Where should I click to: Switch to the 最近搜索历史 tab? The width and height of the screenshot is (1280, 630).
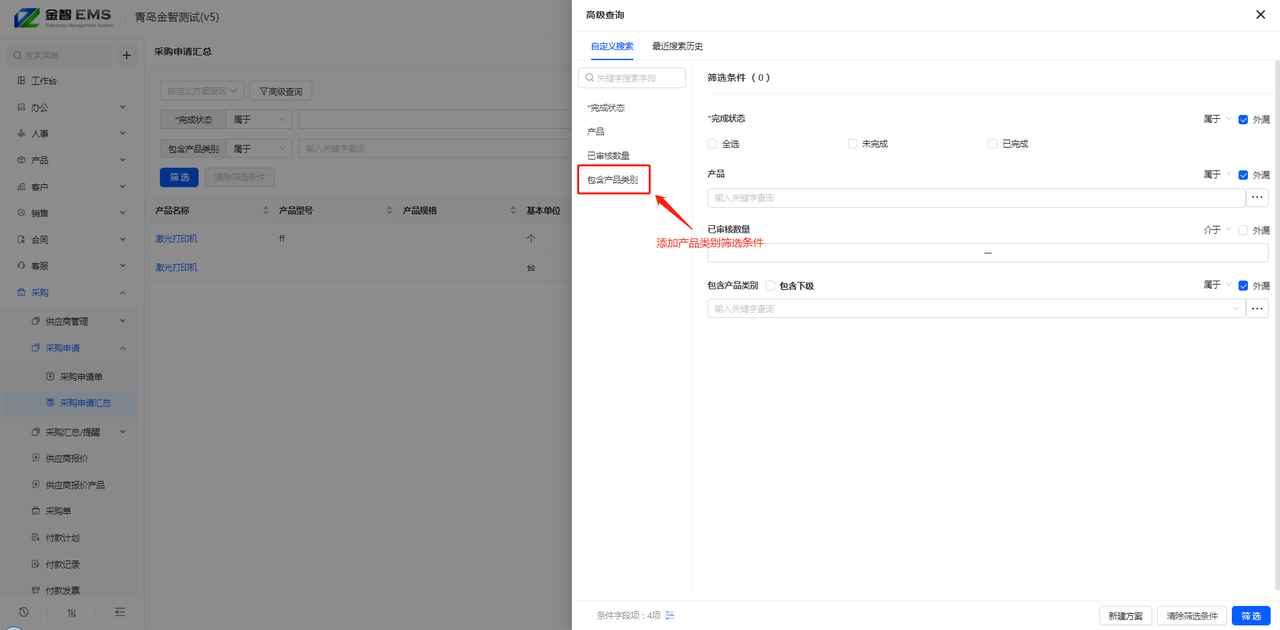tap(677, 46)
